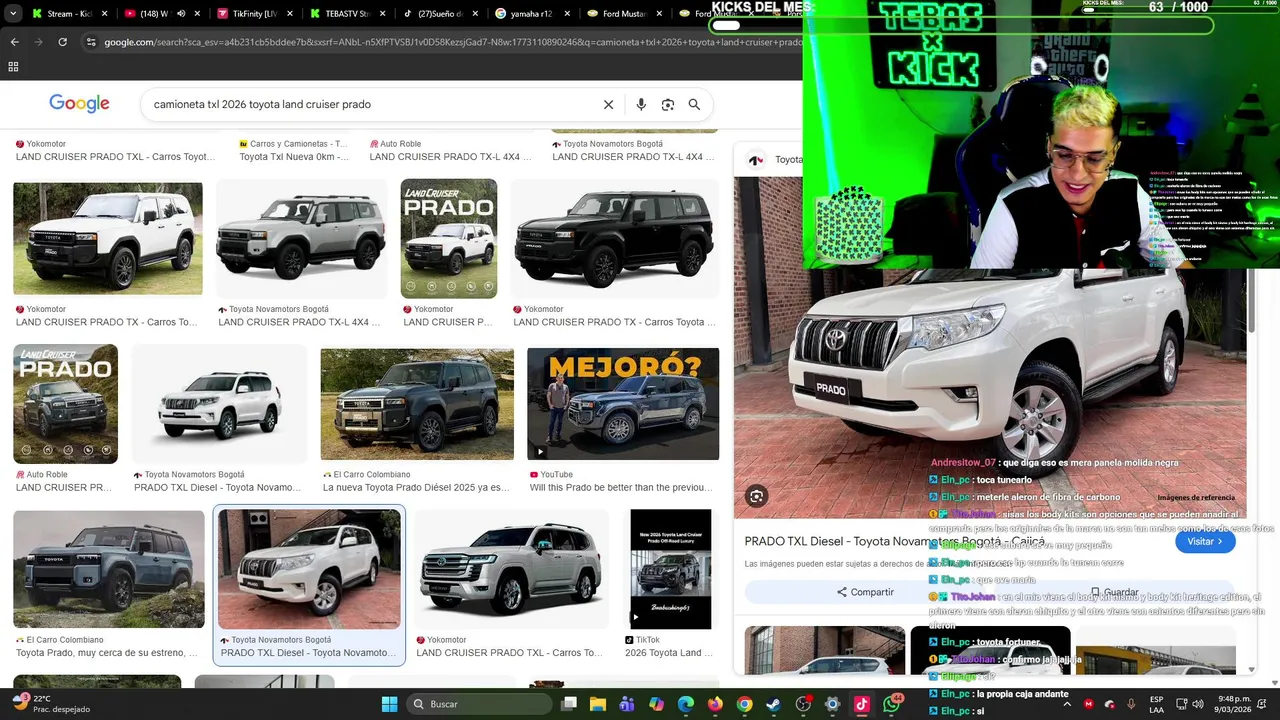
Task: Open Task View from the taskbar
Action: point(569,704)
